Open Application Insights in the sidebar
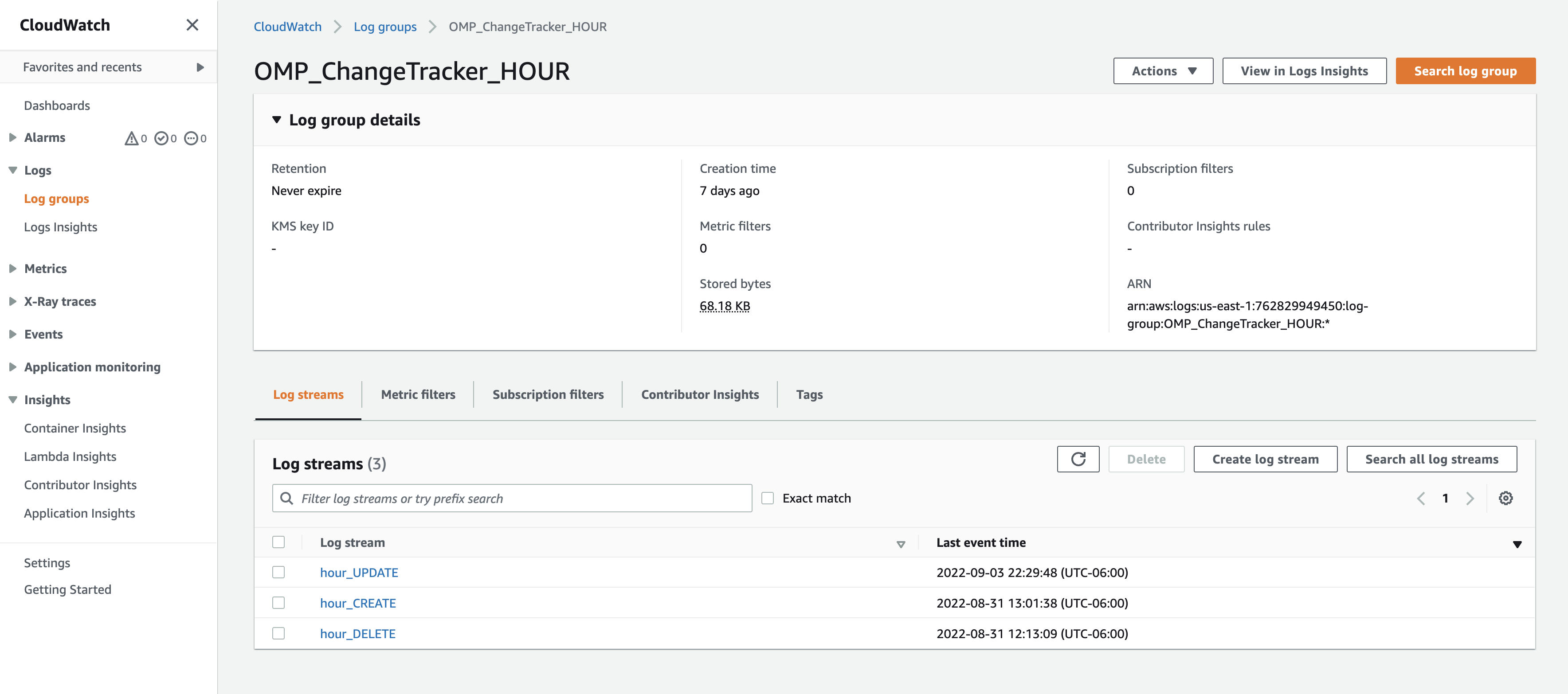This screenshot has width=1568, height=694. (x=79, y=513)
